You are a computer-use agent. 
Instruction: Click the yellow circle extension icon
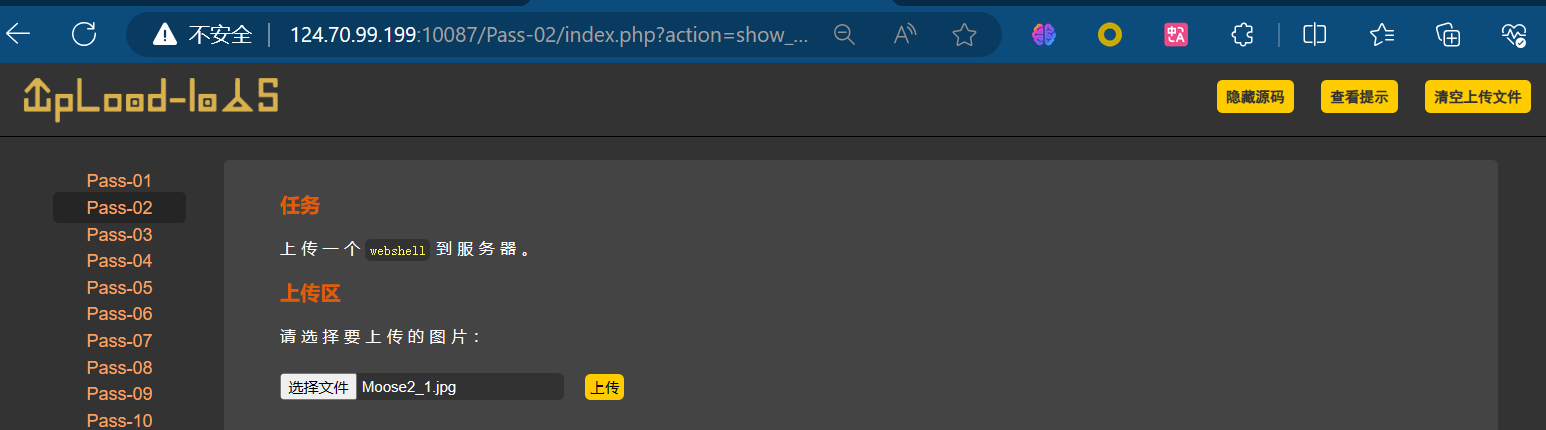pos(1110,35)
